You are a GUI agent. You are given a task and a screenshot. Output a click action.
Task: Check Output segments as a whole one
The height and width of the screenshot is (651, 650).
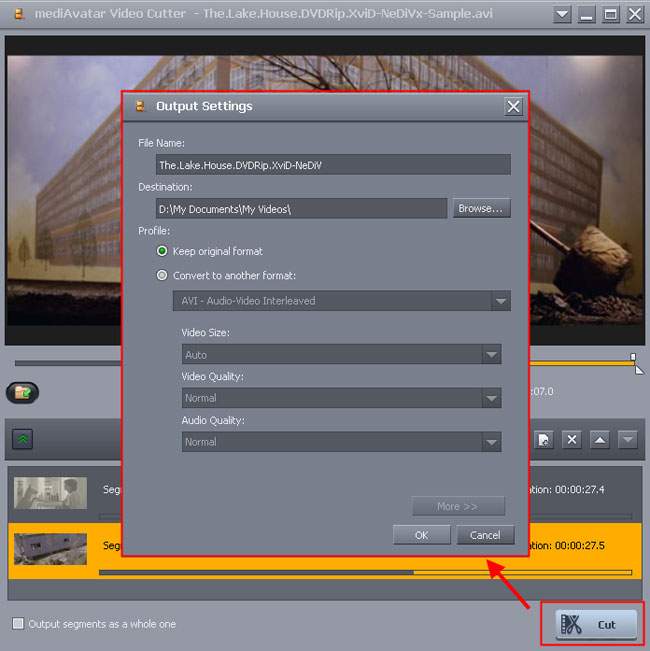(18, 623)
